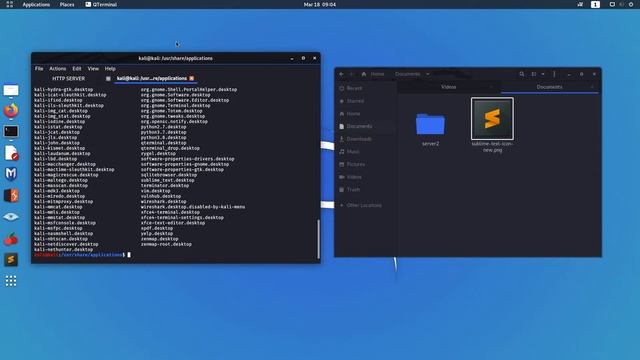Launch Firefox from the dock

11,110
